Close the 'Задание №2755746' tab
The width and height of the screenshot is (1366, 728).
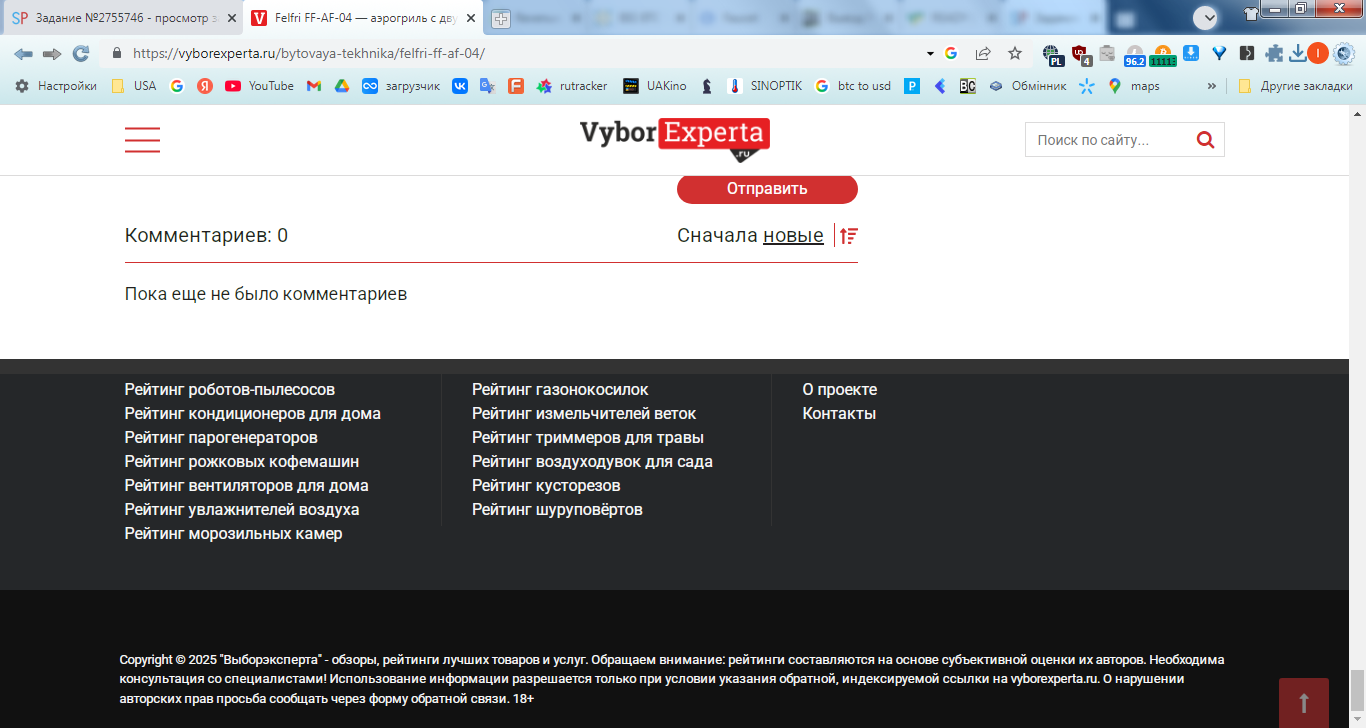(231, 19)
